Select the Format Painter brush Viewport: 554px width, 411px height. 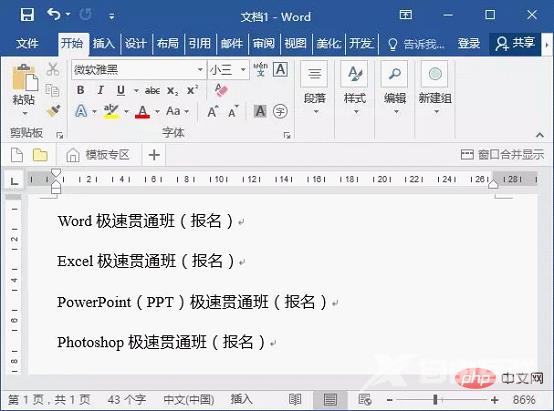[53, 111]
